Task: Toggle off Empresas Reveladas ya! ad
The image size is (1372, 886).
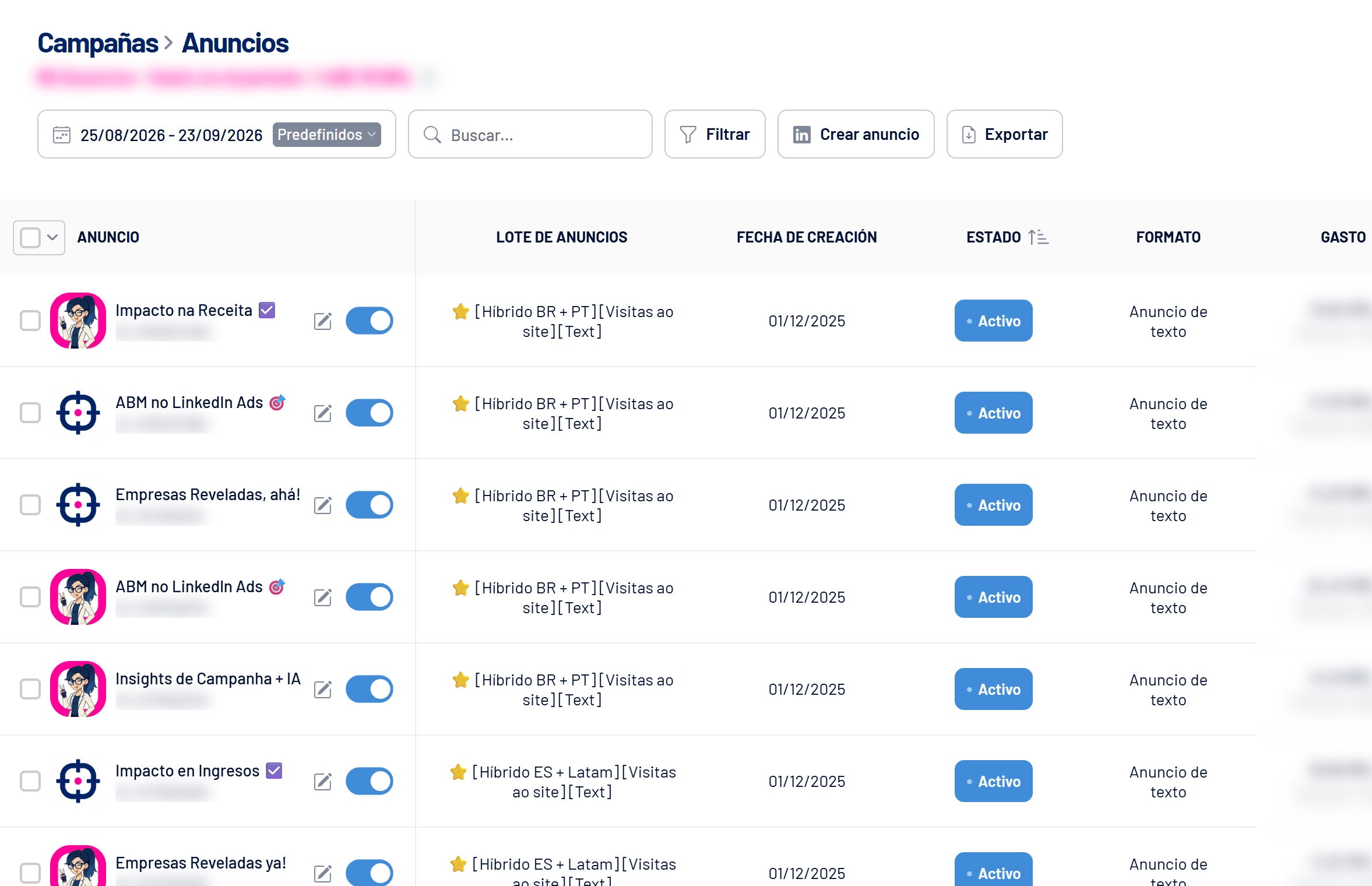Action: tap(370, 873)
